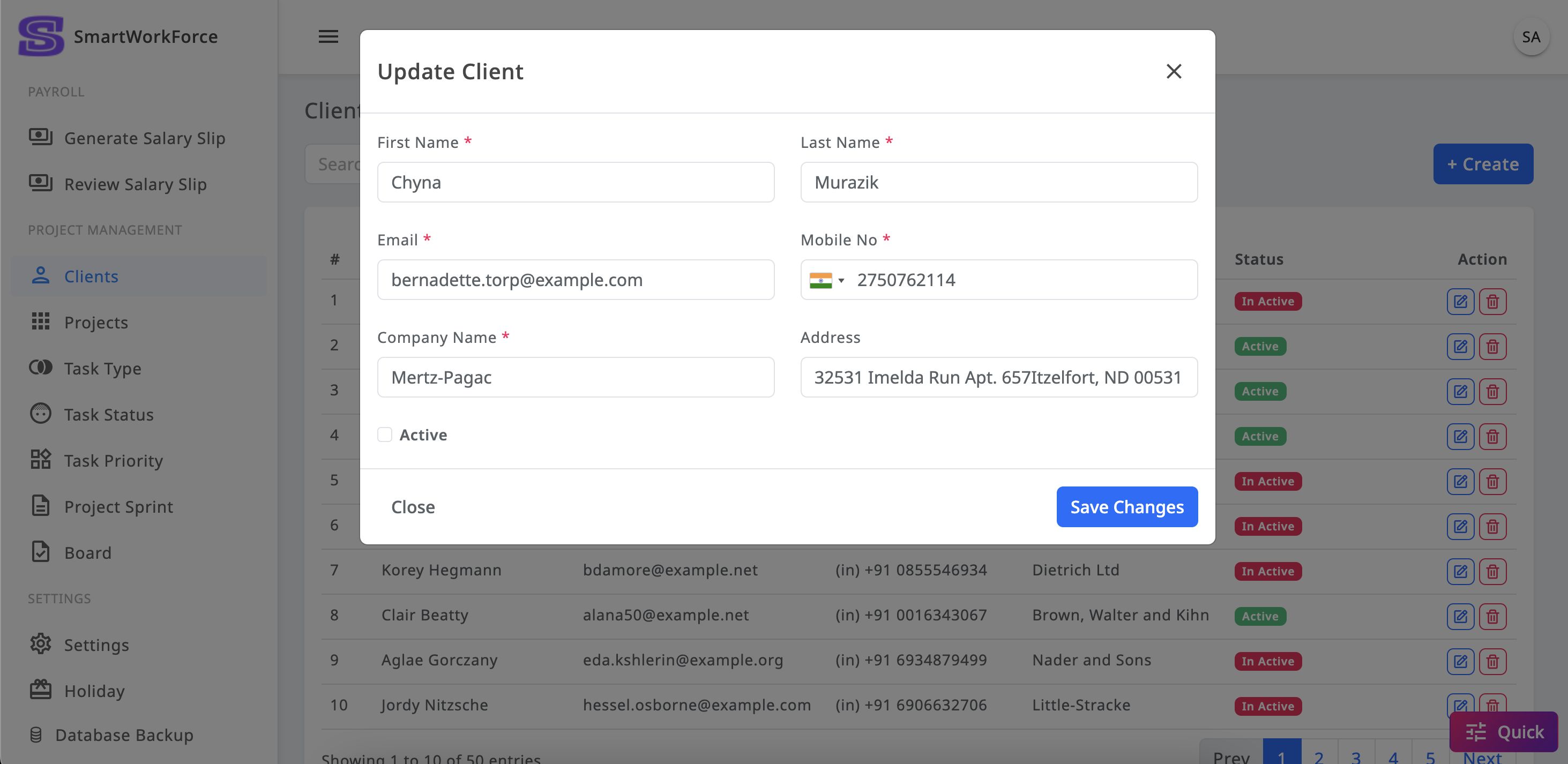Open Task Priority in sidebar

coord(114,460)
